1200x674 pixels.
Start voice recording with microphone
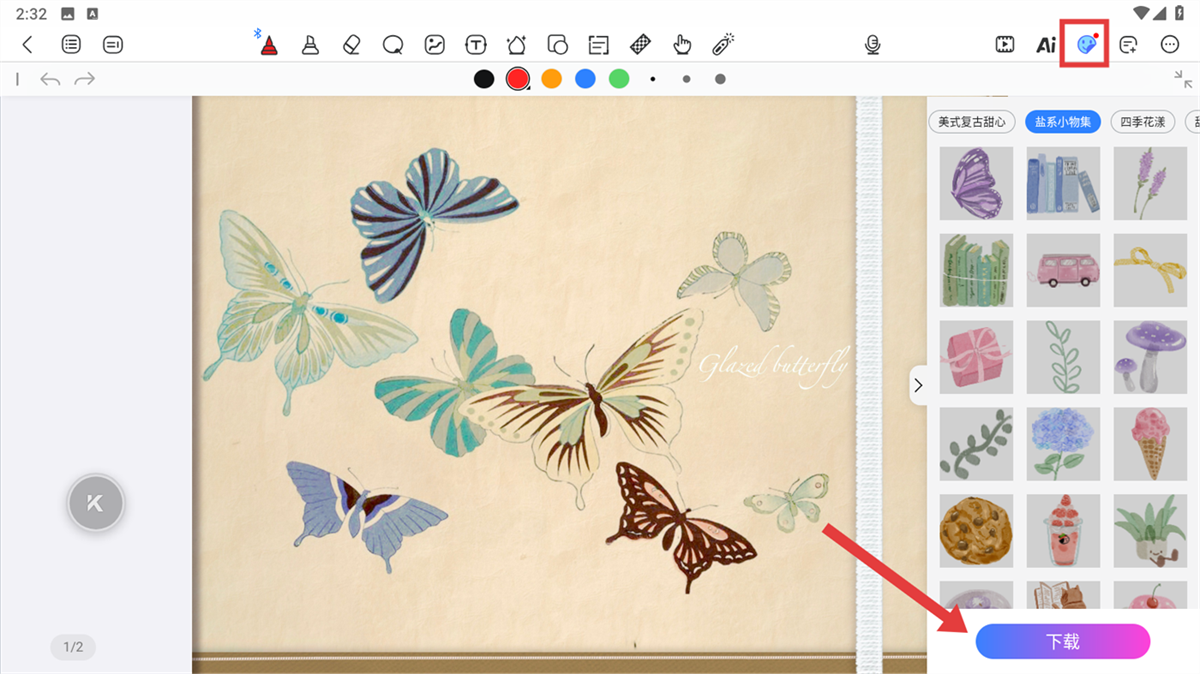pyautogui.click(x=873, y=44)
